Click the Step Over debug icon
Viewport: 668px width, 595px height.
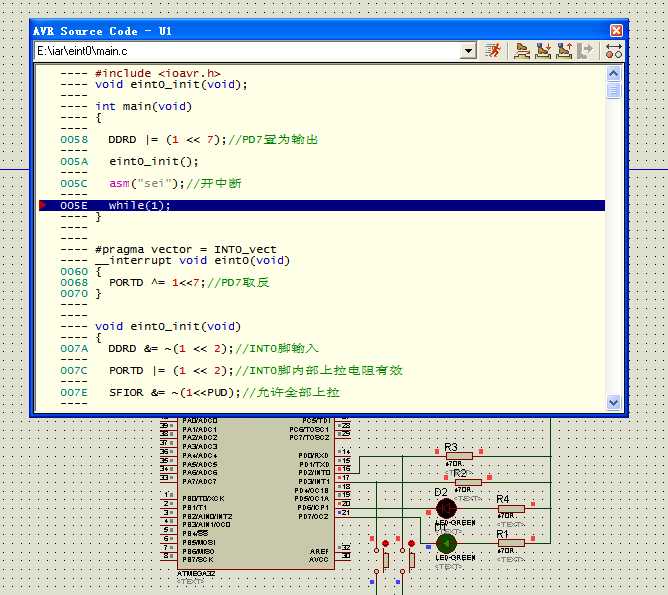click(x=522, y=50)
